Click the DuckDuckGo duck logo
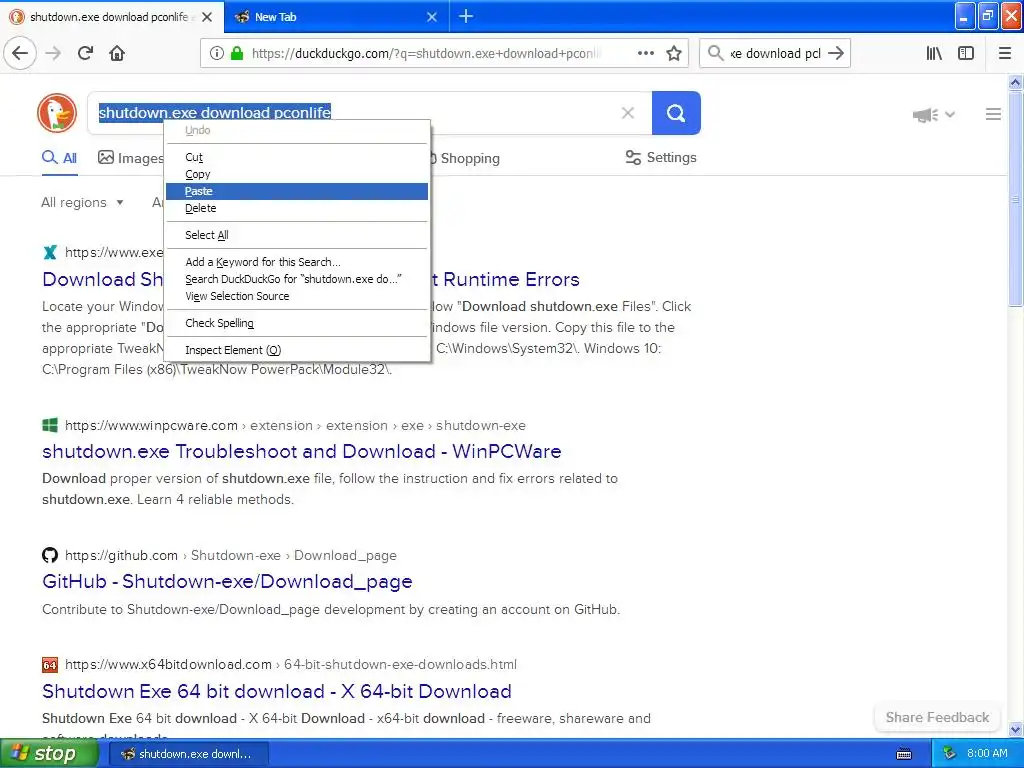The height and width of the screenshot is (768, 1024). [x=57, y=113]
